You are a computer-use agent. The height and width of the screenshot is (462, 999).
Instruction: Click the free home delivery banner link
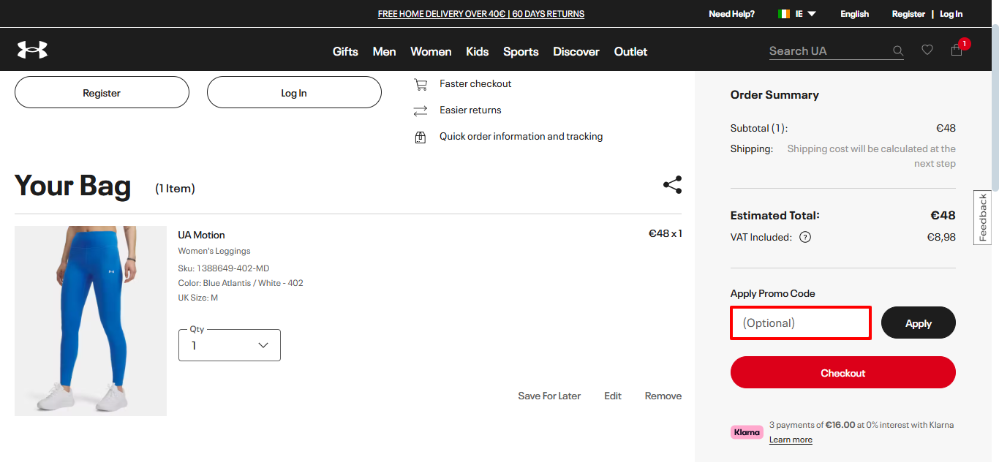click(481, 13)
